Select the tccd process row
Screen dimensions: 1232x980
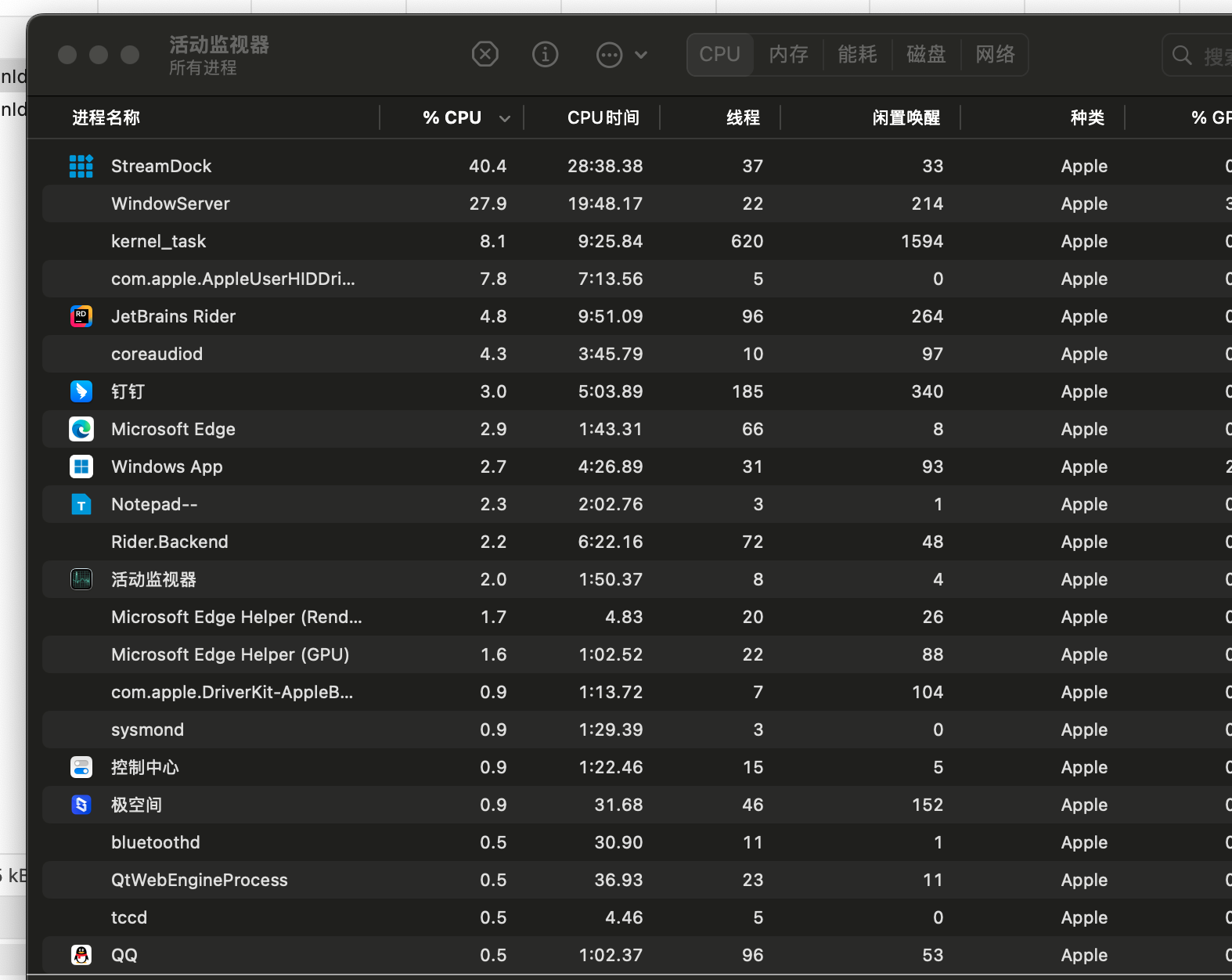637,917
